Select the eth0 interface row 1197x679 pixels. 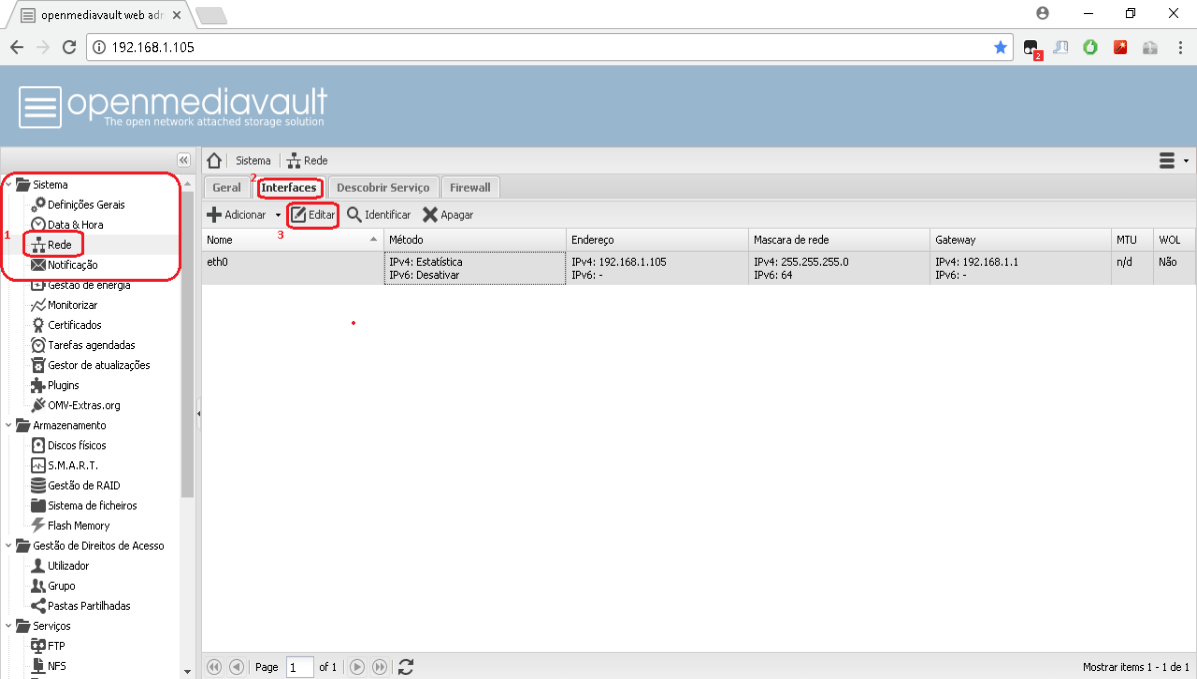[x=292, y=268]
